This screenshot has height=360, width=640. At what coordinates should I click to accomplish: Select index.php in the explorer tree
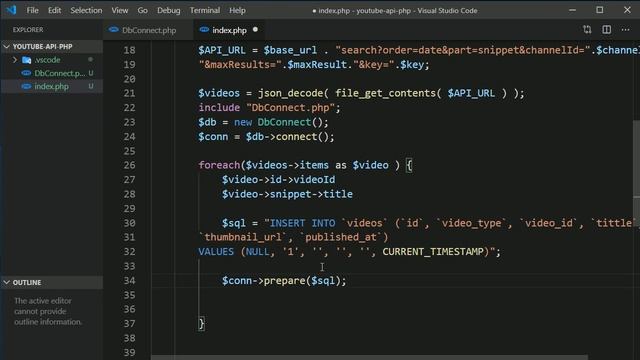pos(51,86)
